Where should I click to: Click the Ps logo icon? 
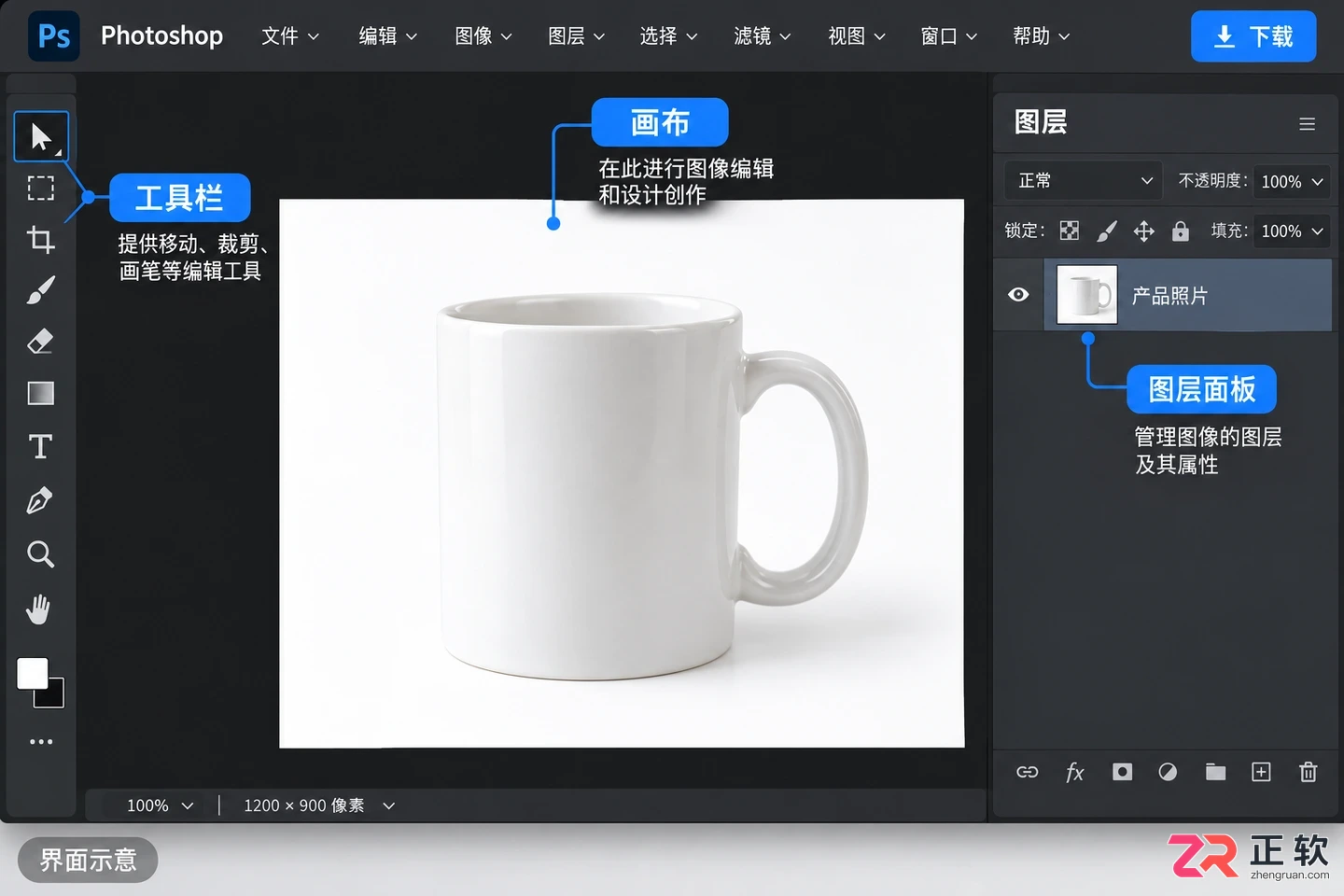[x=53, y=36]
